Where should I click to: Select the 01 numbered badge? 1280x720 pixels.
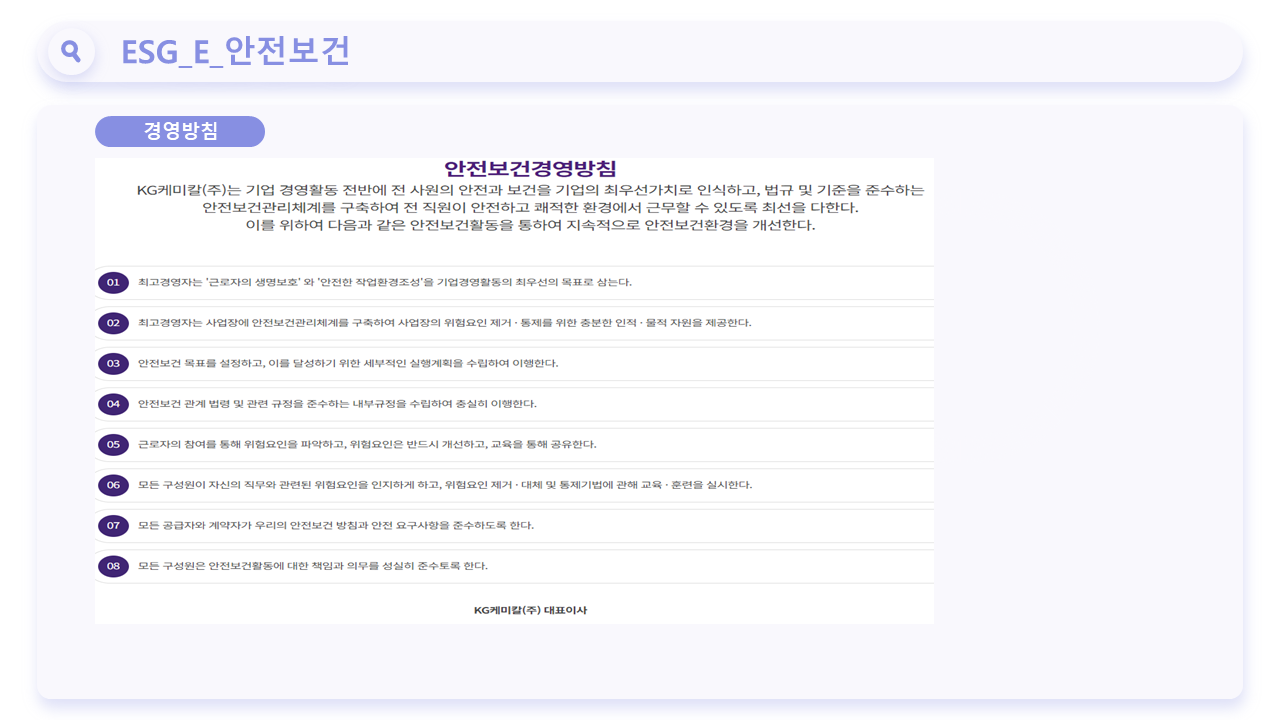click(113, 283)
